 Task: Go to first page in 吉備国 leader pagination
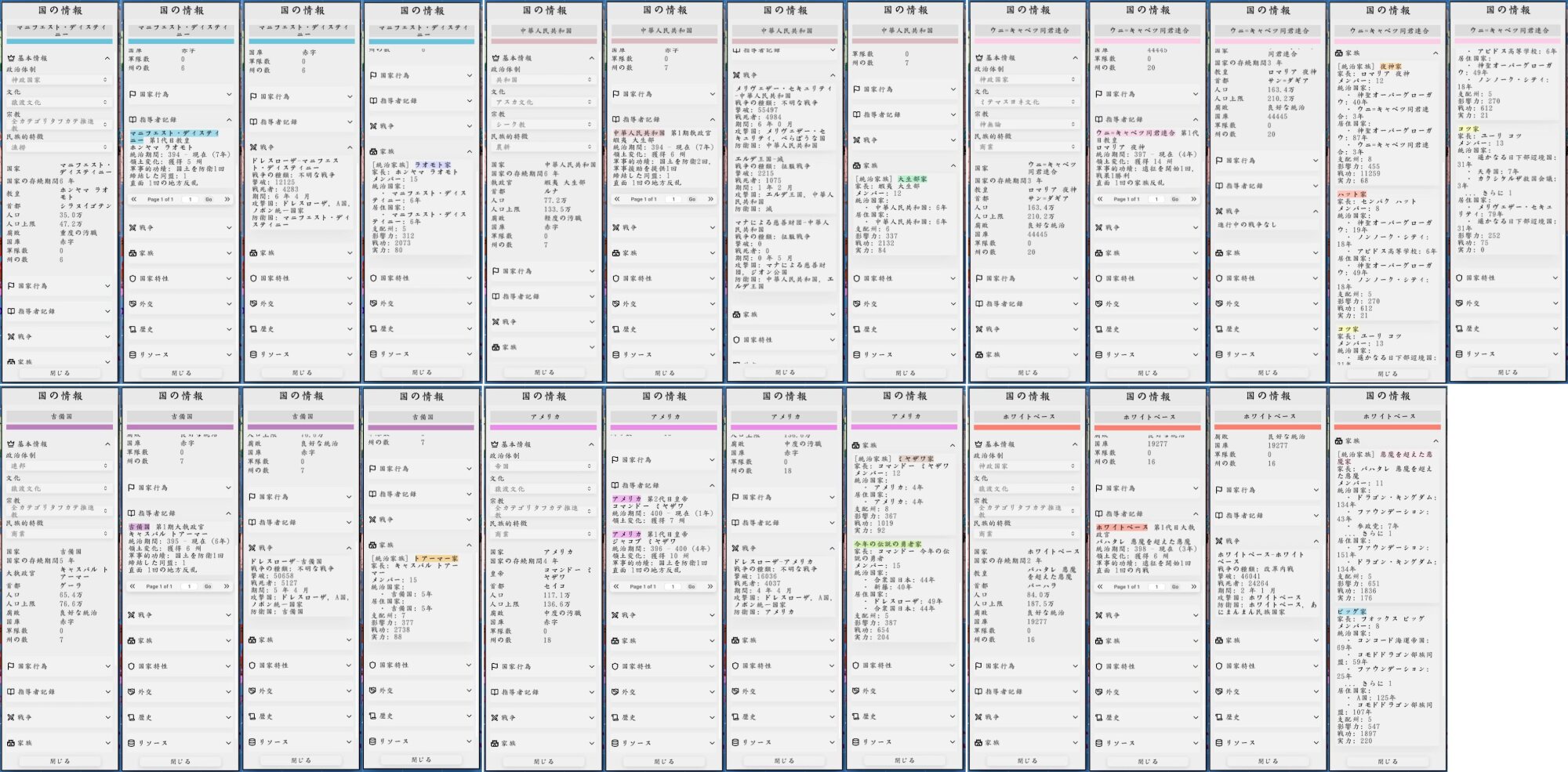[x=133, y=586]
